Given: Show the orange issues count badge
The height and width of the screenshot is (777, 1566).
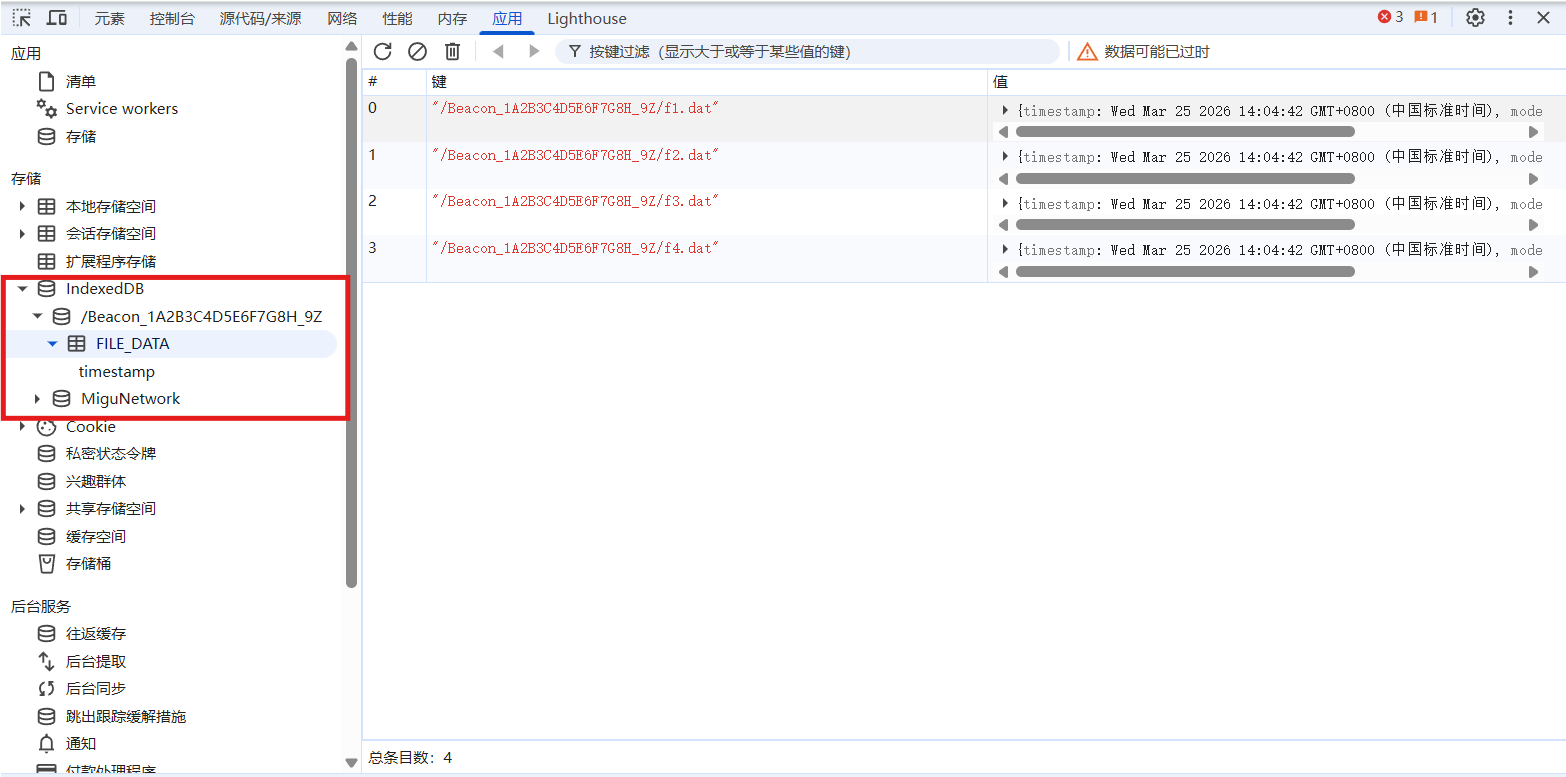Looking at the screenshot, I should coord(1426,17).
